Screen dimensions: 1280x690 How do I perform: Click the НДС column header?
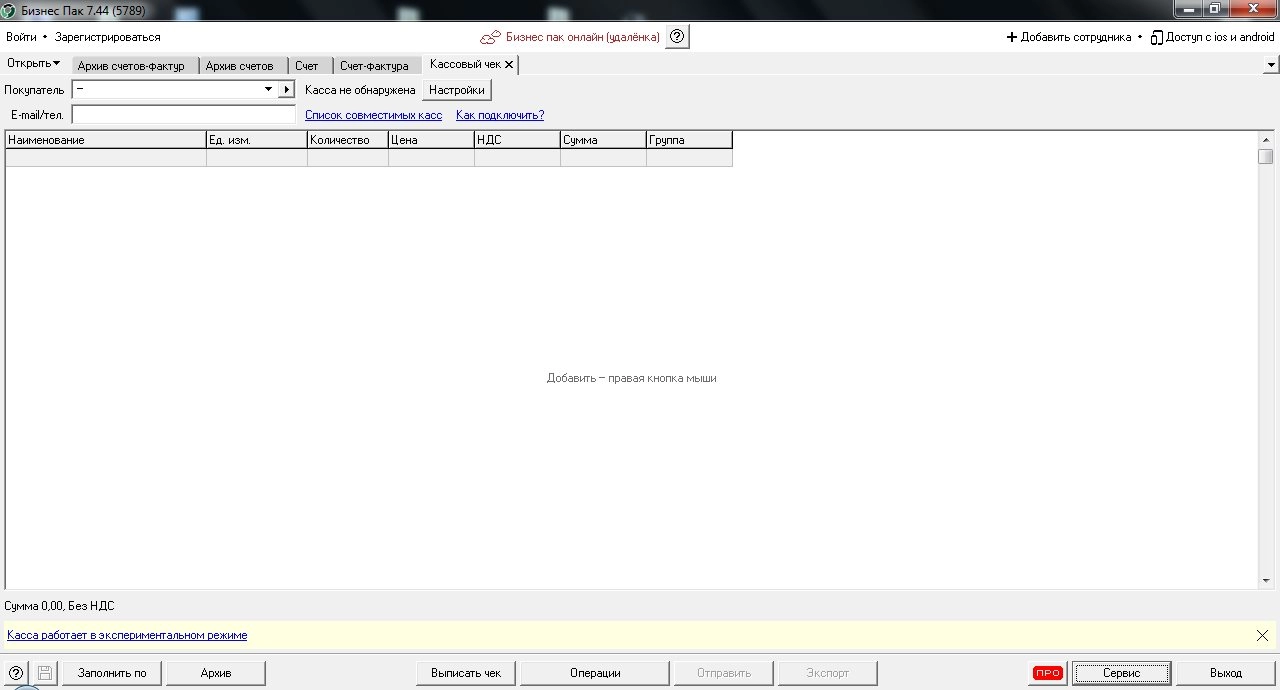coord(517,140)
